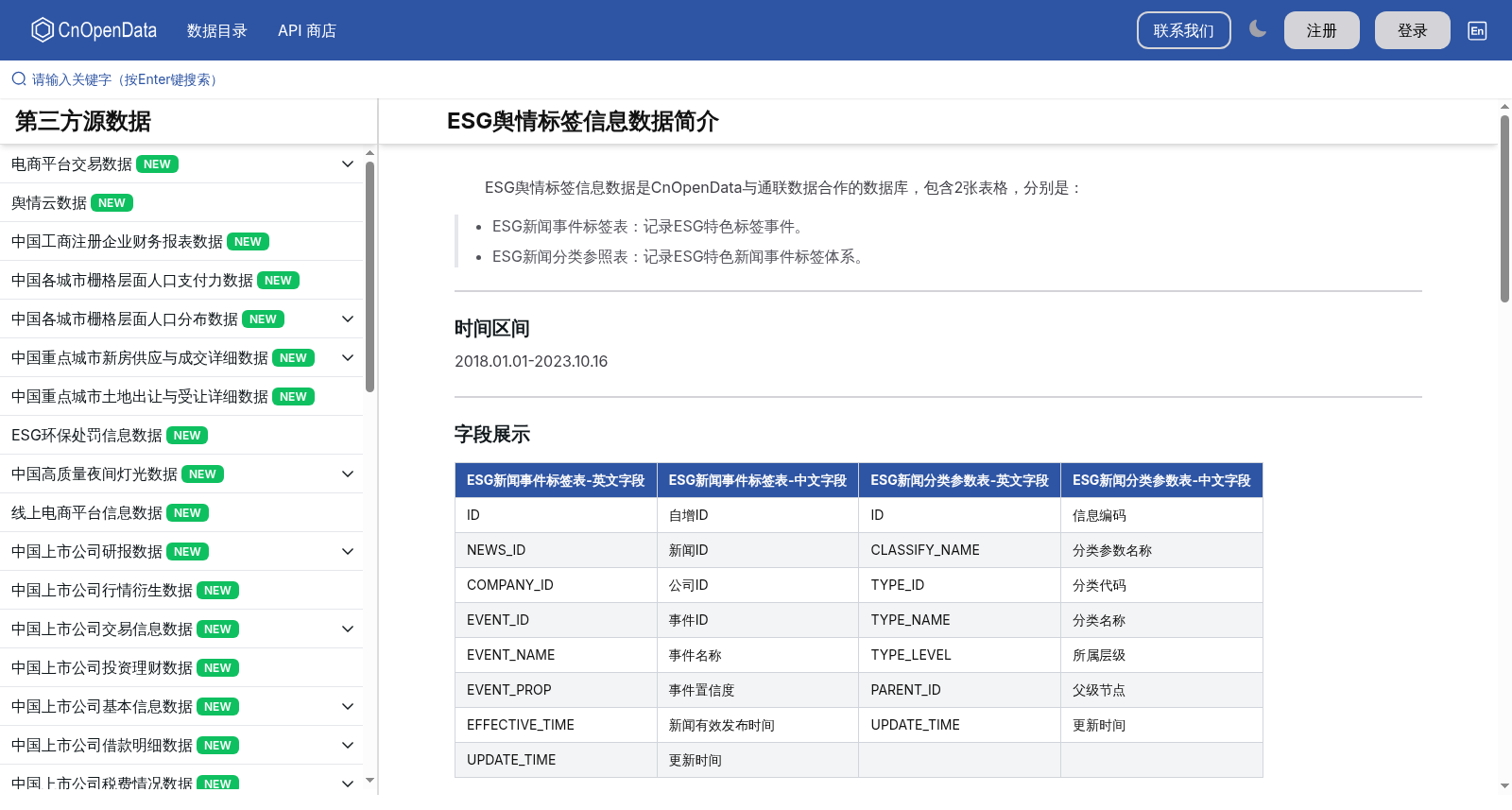Click the 联系我们 button
This screenshot has width=1512, height=810.
pyautogui.click(x=1184, y=30)
